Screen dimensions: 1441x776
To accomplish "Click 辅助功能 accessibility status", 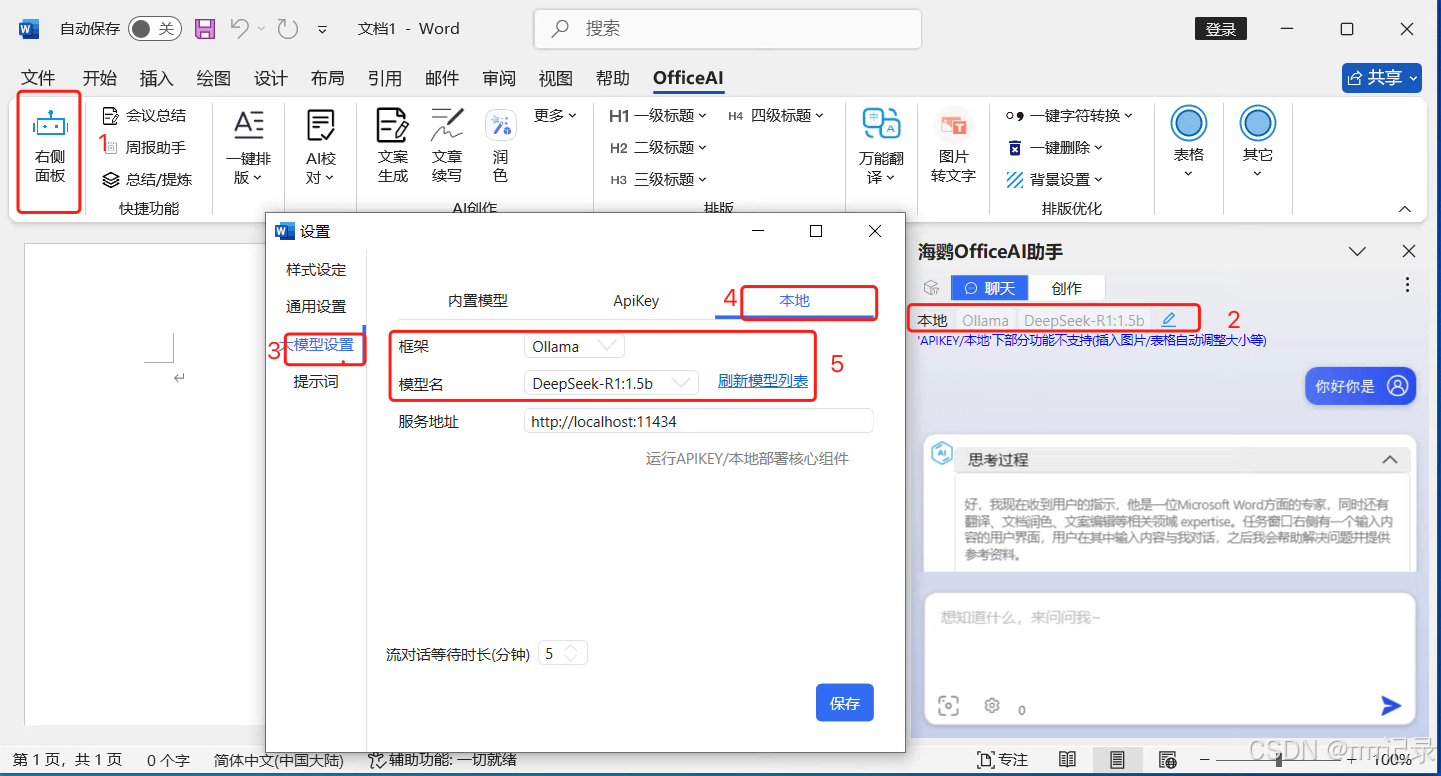I will click(x=442, y=760).
